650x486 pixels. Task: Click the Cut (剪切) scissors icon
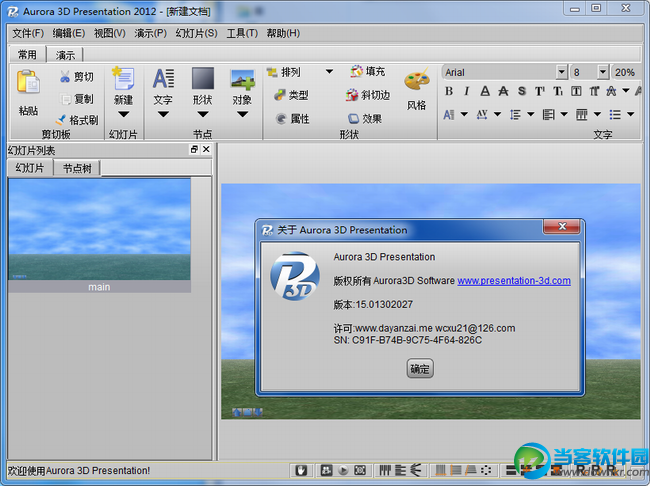pyautogui.click(x=65, y=76)
